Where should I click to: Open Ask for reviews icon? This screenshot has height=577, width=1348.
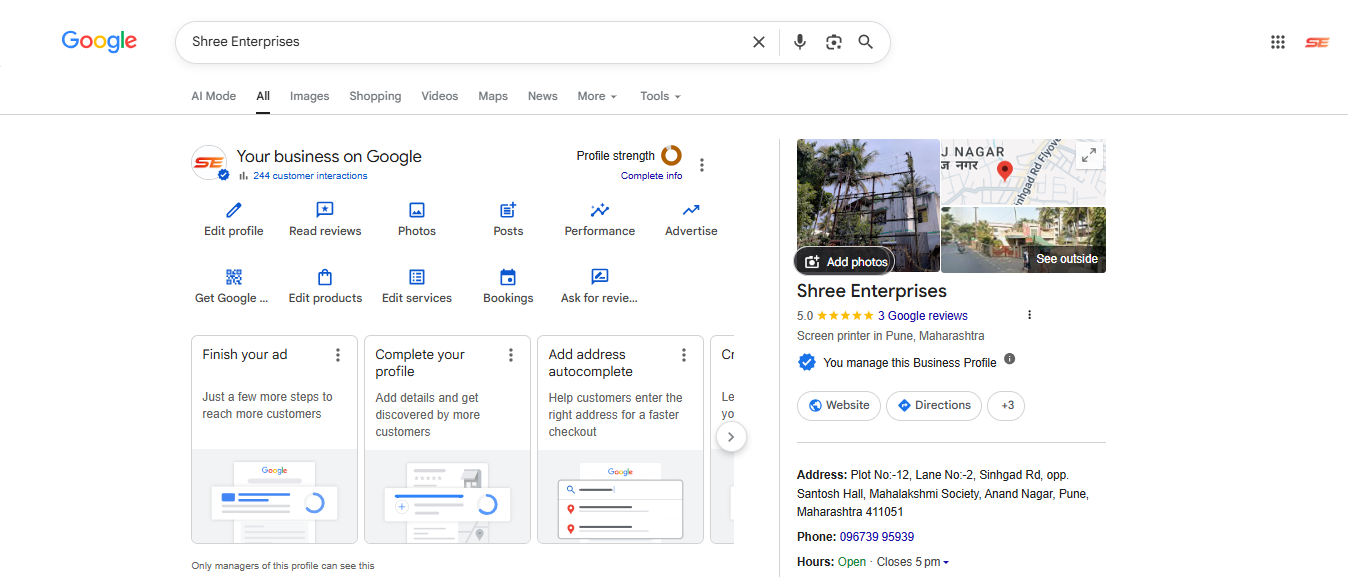(x=600, y=277)
